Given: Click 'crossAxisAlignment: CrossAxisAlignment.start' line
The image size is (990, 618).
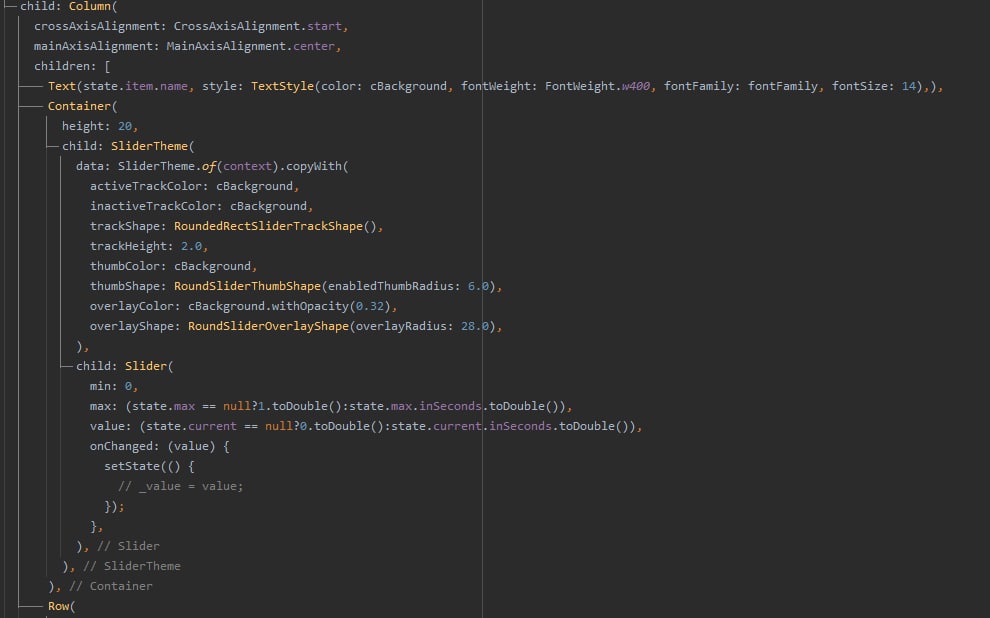Looking at the screenshot, I should [x=191, y=26].
